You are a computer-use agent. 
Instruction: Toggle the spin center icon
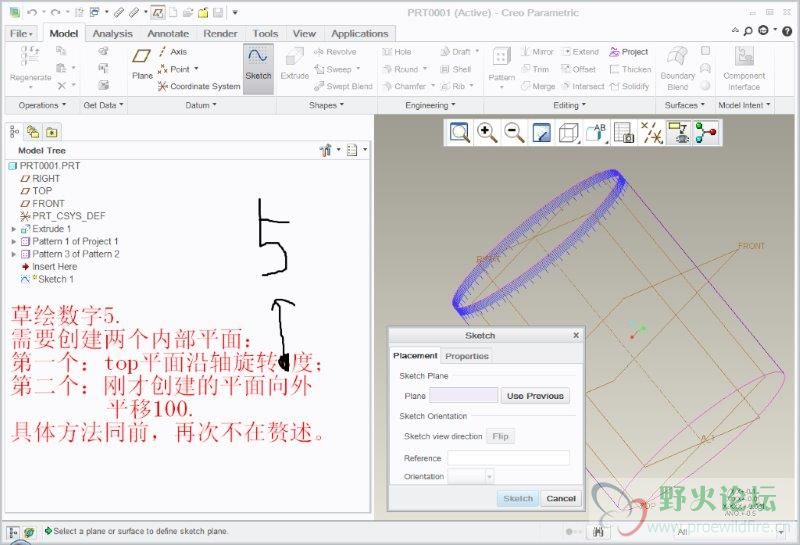(706, 133)
